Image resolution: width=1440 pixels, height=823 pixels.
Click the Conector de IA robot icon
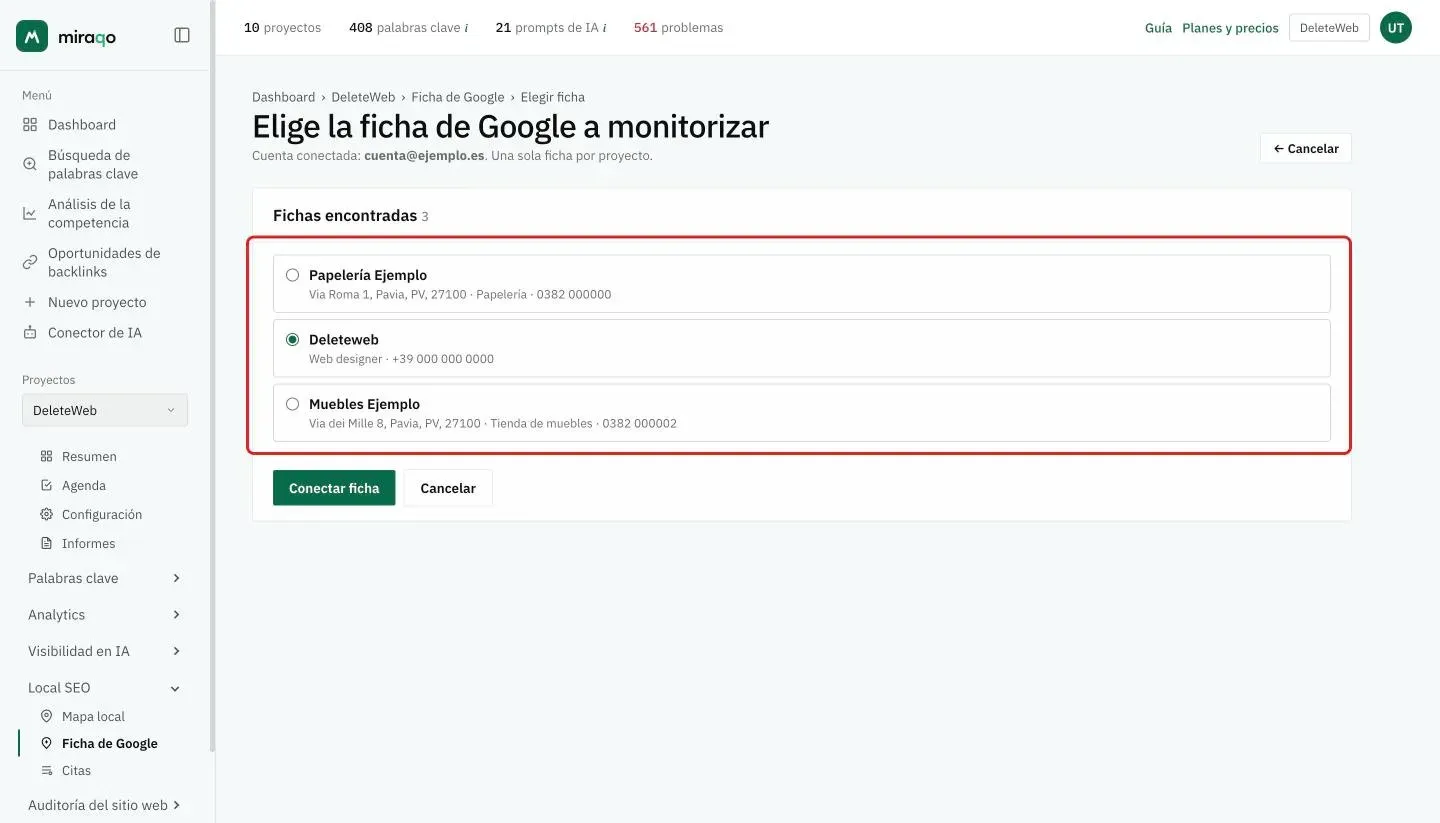pyautogui.click(x=30, y=333)
